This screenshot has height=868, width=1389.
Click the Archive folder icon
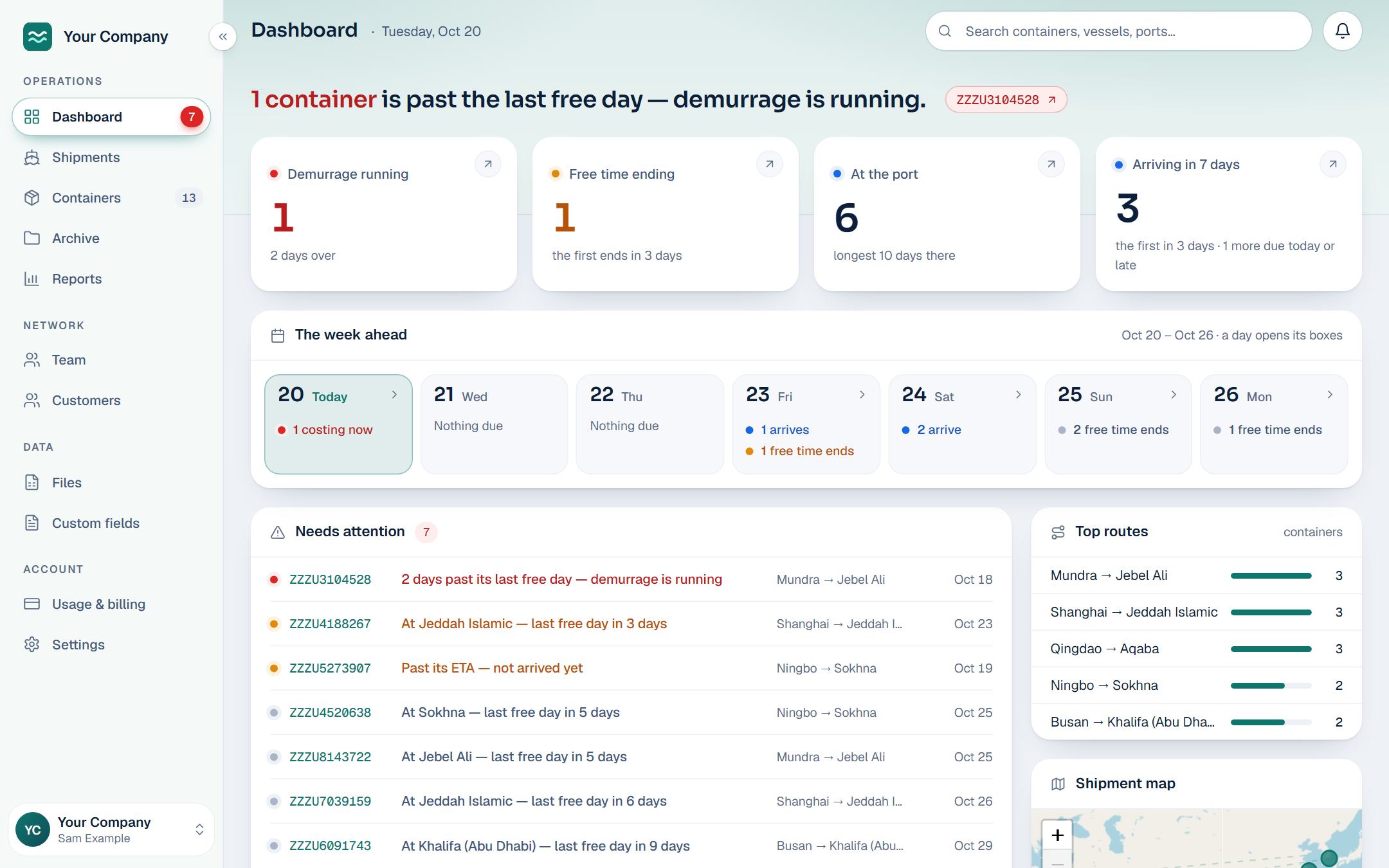click(x=32, y=239)
